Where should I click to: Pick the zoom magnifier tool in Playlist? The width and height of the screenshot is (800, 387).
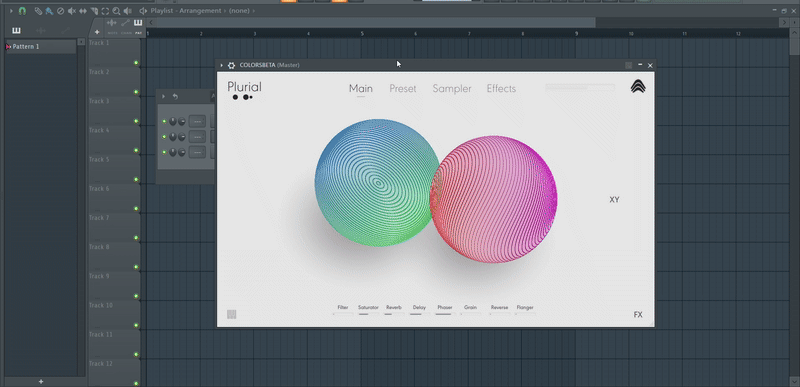[116, 11]
